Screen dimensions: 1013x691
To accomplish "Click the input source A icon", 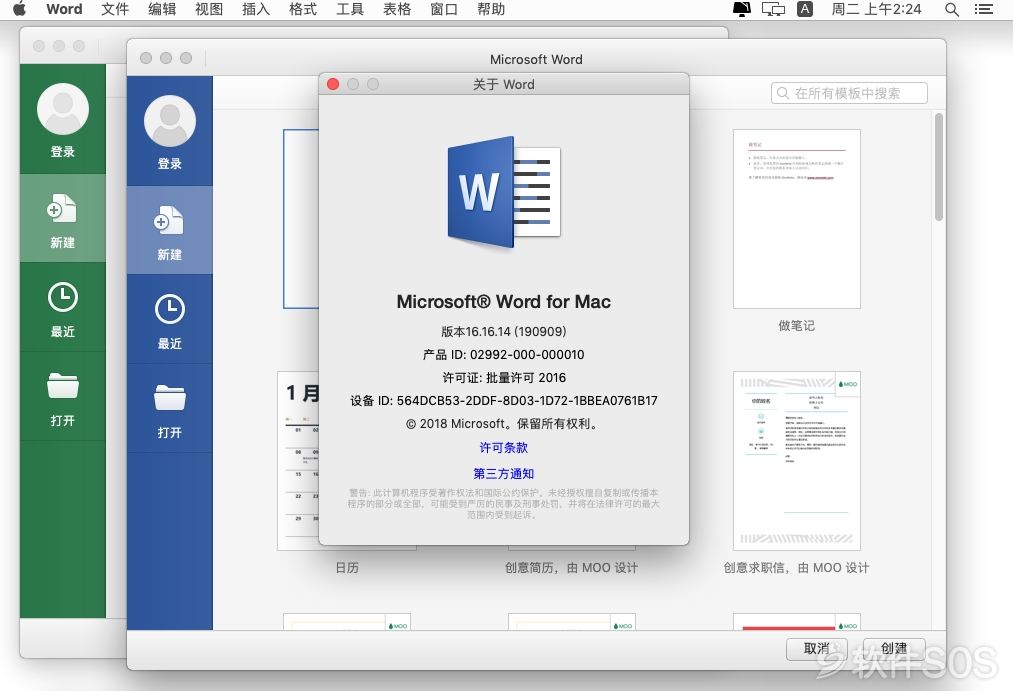I will click(805, 9).
